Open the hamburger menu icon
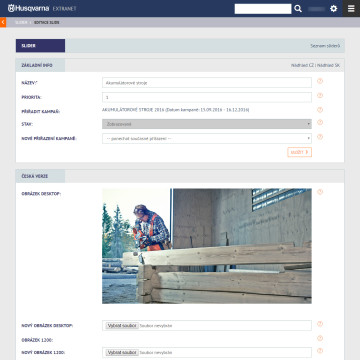Viewport: 360px width, 360px height. click(x=351, y=9)
